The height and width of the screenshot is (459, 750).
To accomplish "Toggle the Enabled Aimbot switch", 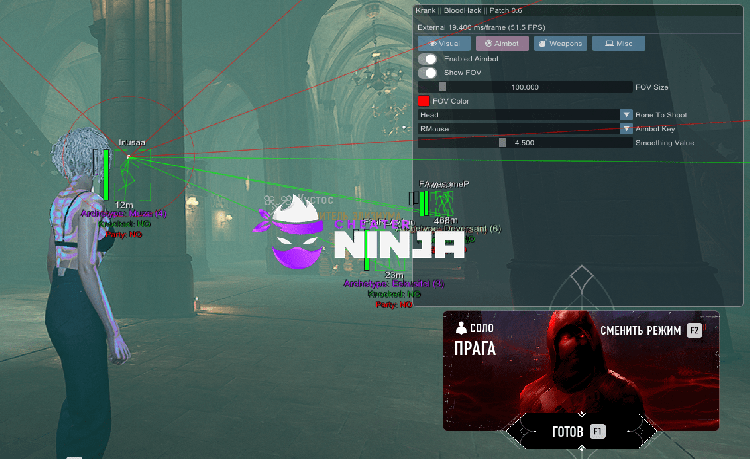I will pos(427,59).
